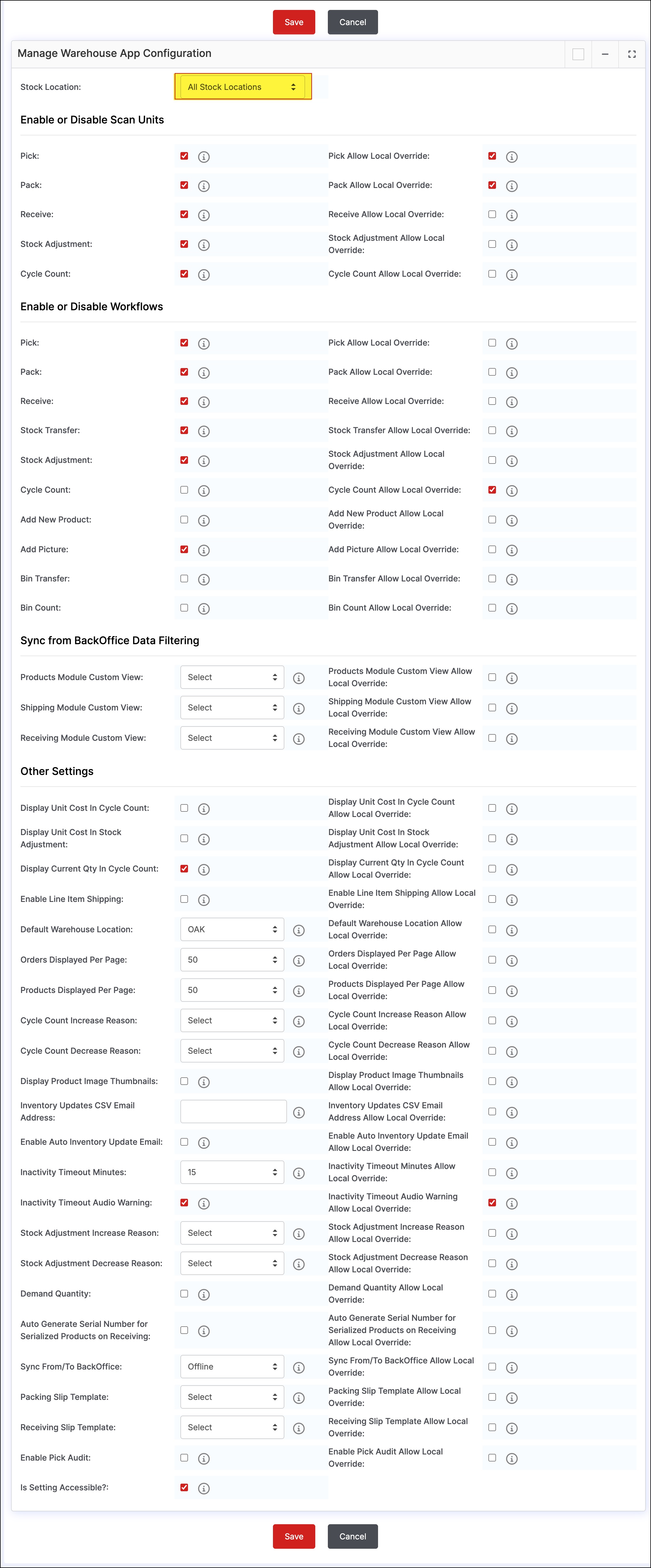Click info icon next to Enable Pick Audit

tap(204, 1459)
